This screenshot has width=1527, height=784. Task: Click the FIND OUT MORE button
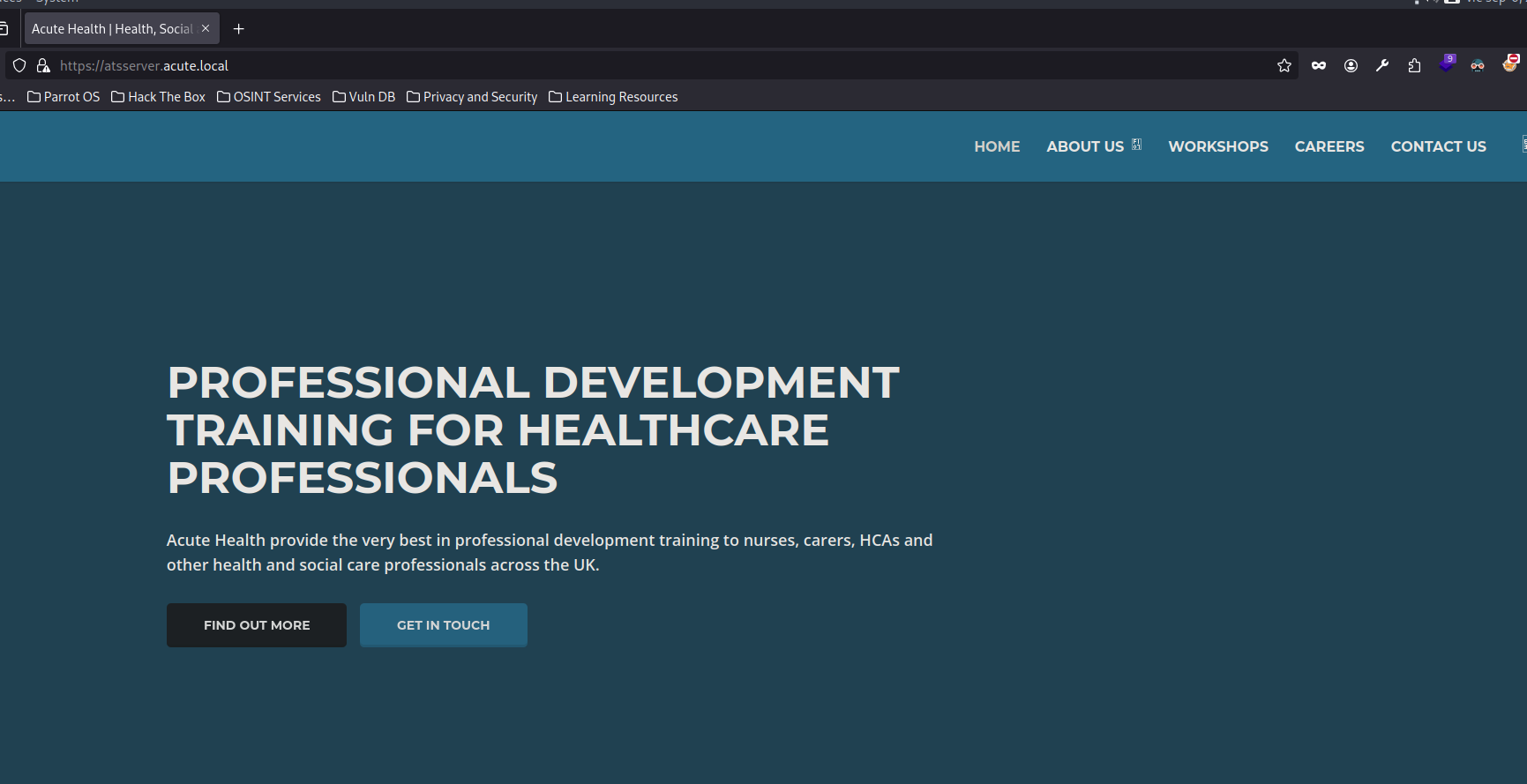[257, 625]
